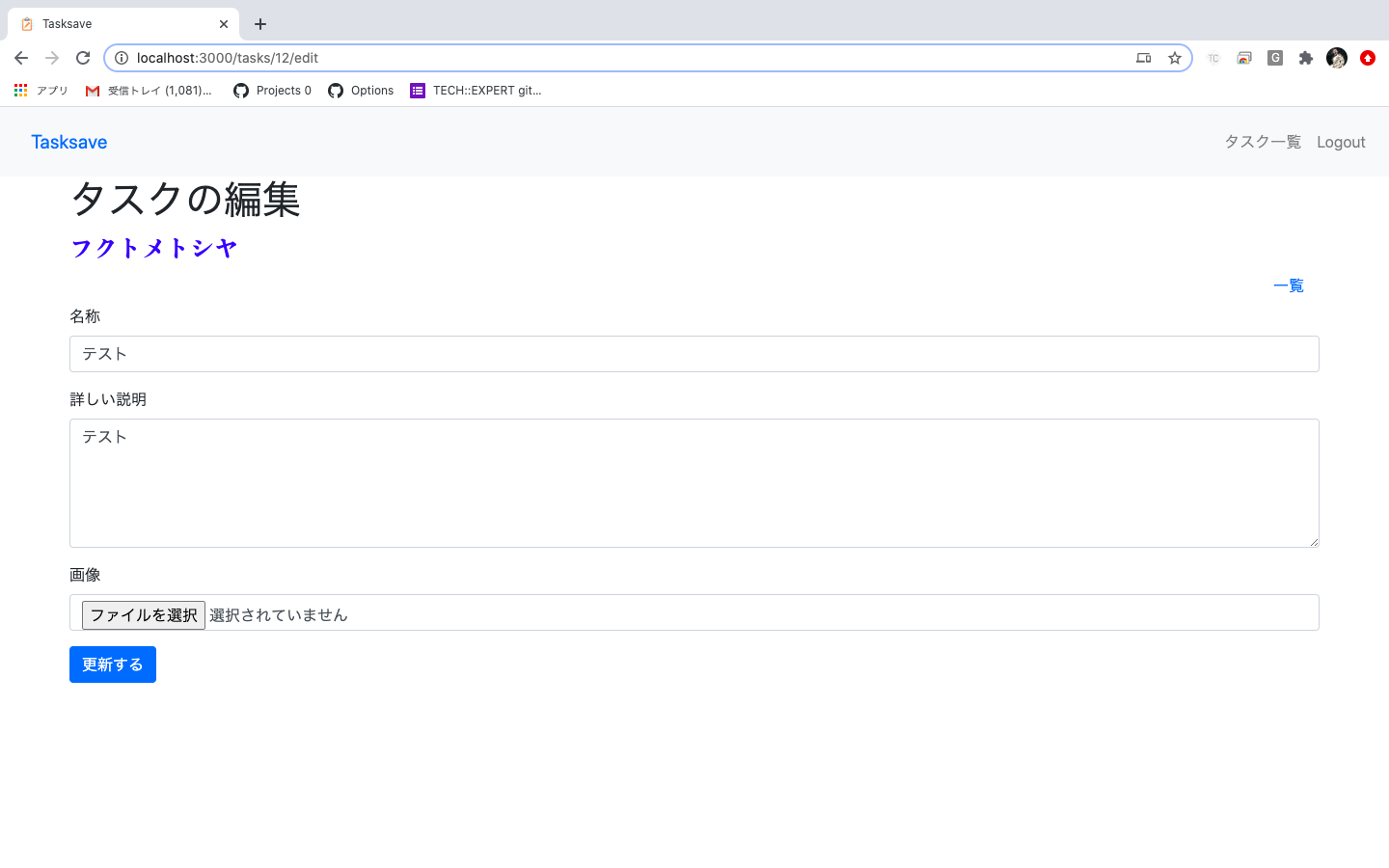Click the Tasksave brand link
This screenshot has width=1389, height=868.
[69, 142]
